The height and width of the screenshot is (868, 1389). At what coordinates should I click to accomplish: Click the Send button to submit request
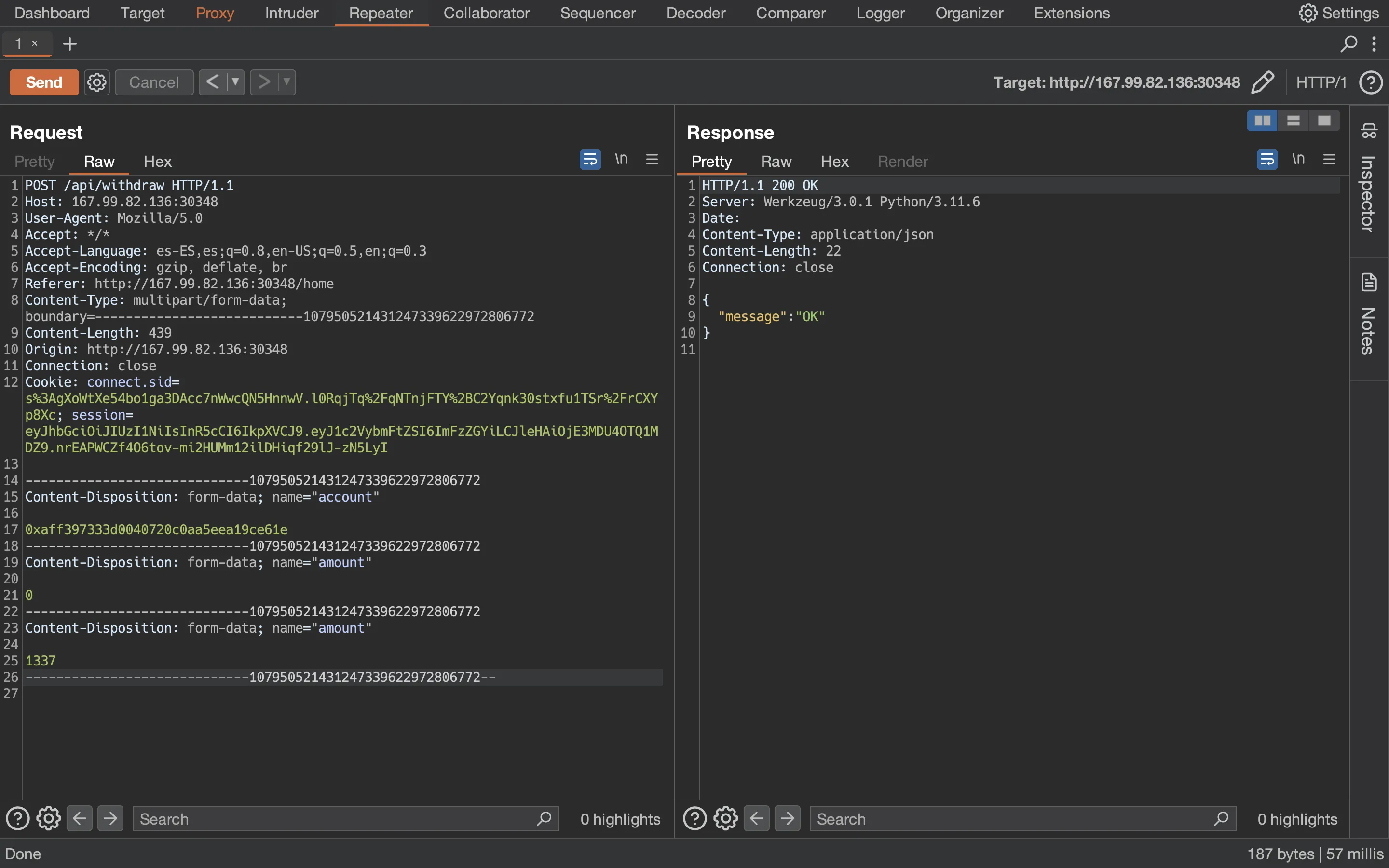[43, 81]
